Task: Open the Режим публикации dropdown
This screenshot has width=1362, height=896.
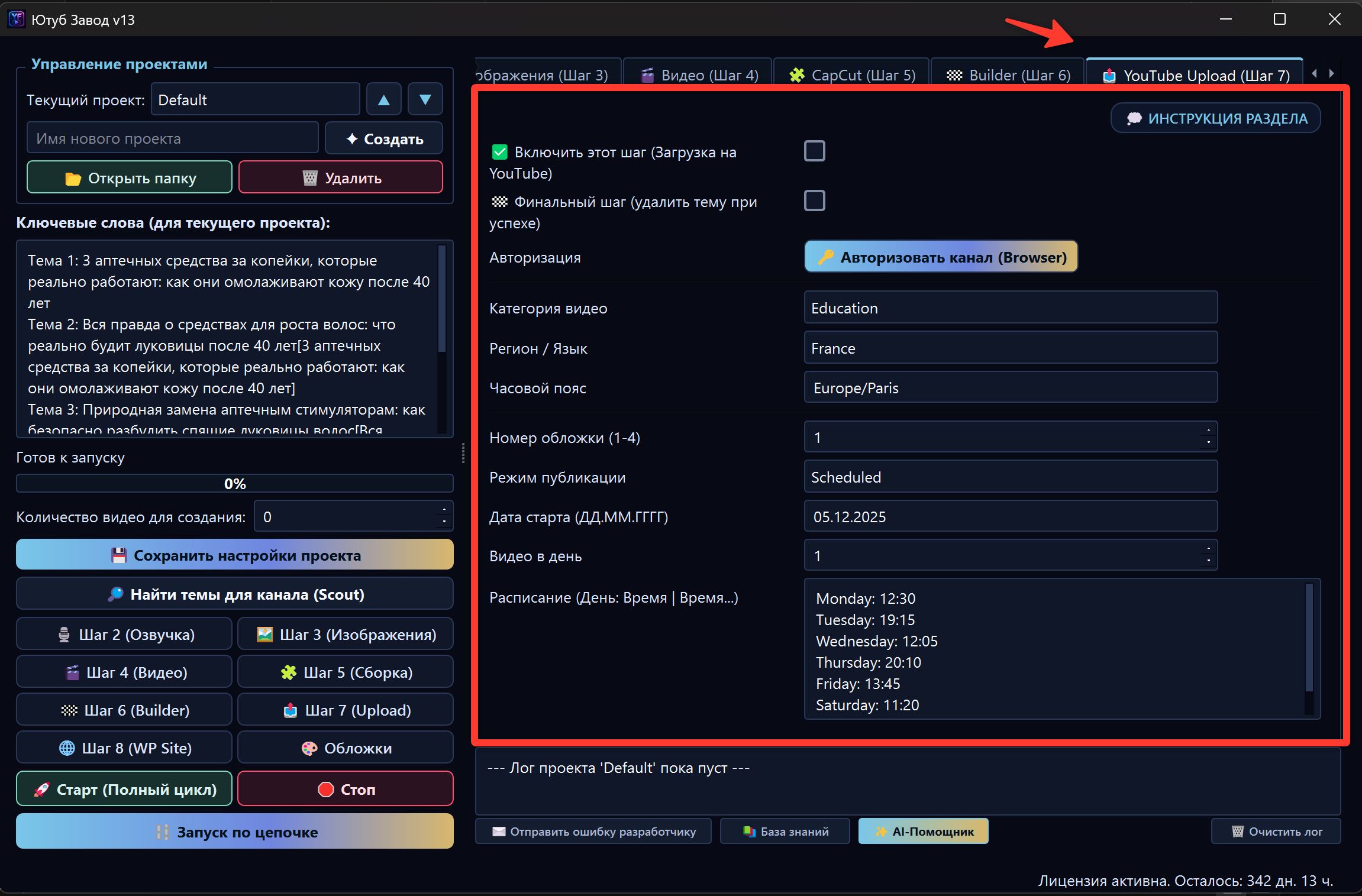Action: [1011, 477]
